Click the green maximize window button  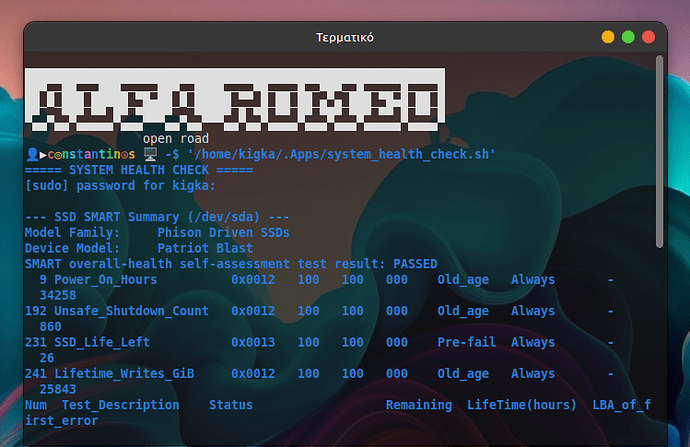(628, 37)
